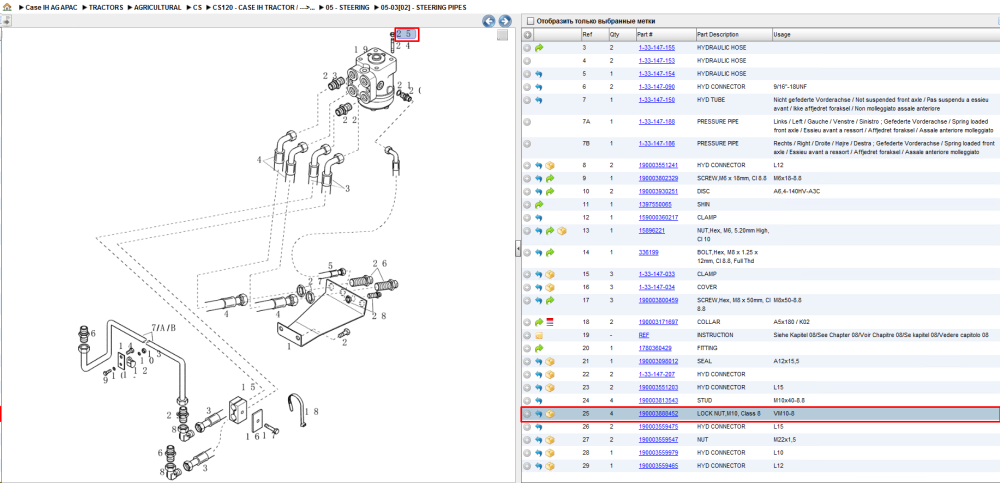The image size is (1000, 483).
Task: Click callout '7/A/B' in the diagram
Action: click(163, 330)
